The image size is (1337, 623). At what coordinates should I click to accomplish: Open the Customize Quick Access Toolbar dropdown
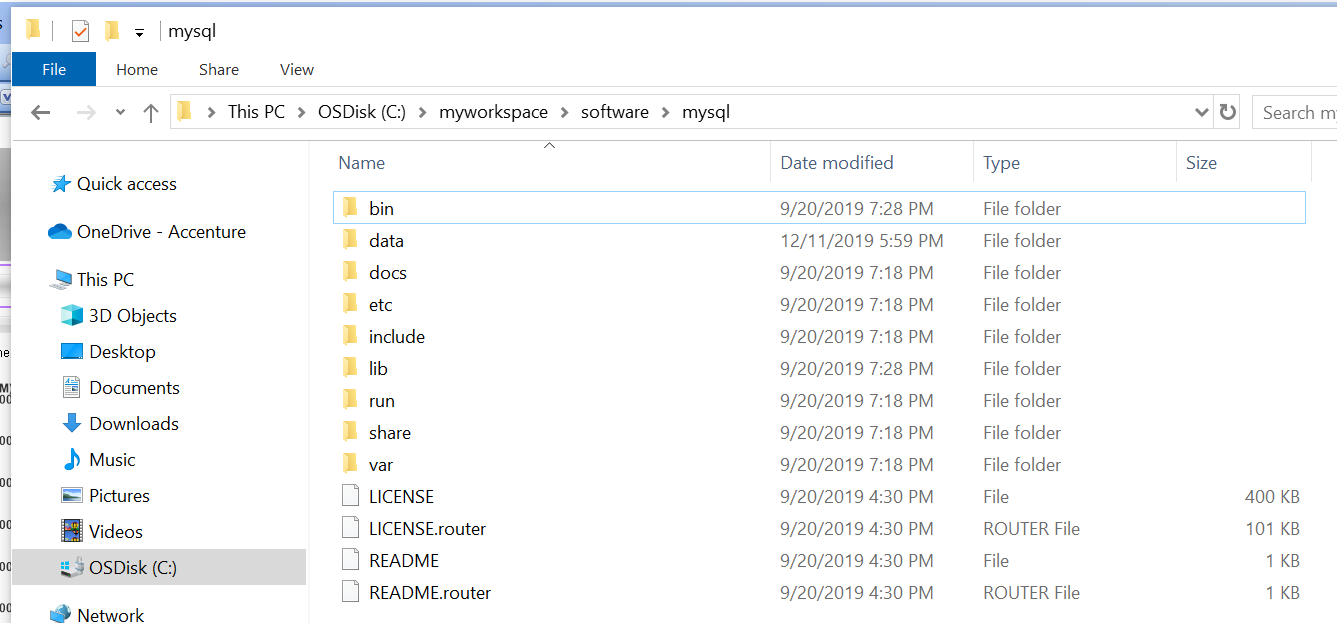(140, 33)
